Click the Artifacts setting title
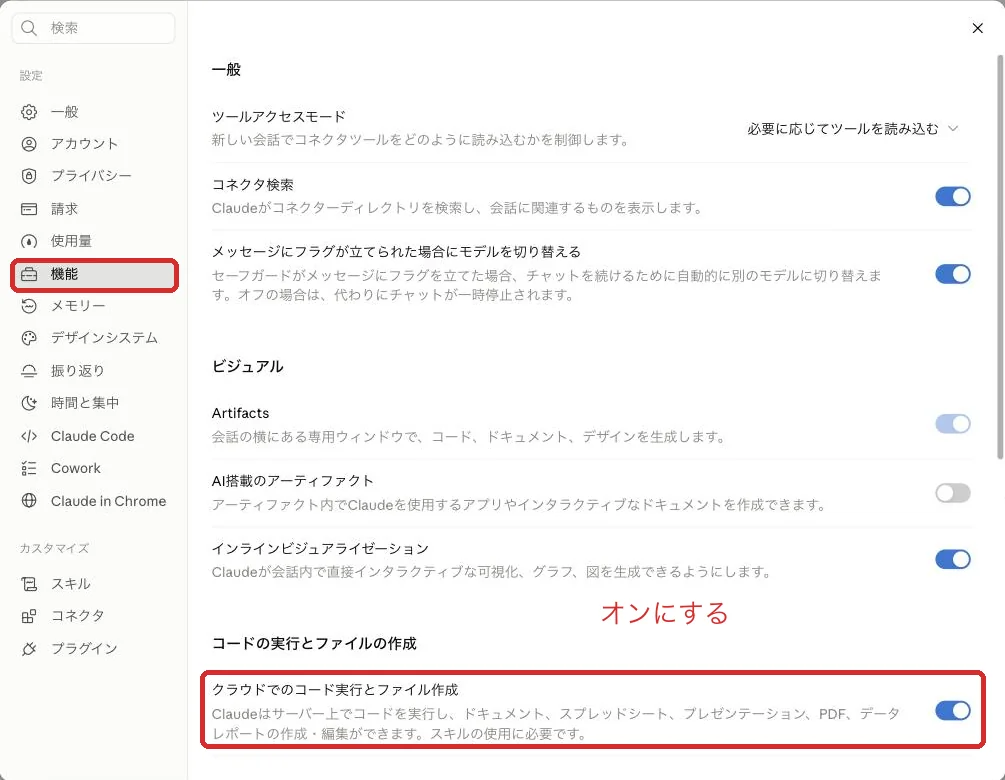Viewport: 1005px width, 780px height. click(240, 413)
